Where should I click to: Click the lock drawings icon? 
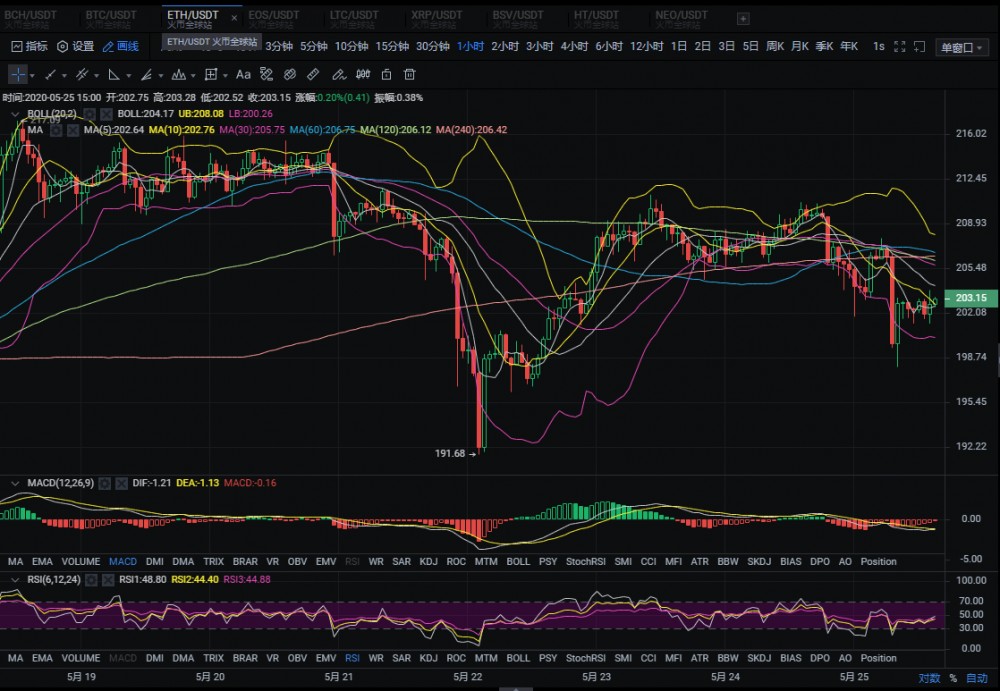click(x=387, y=74)
